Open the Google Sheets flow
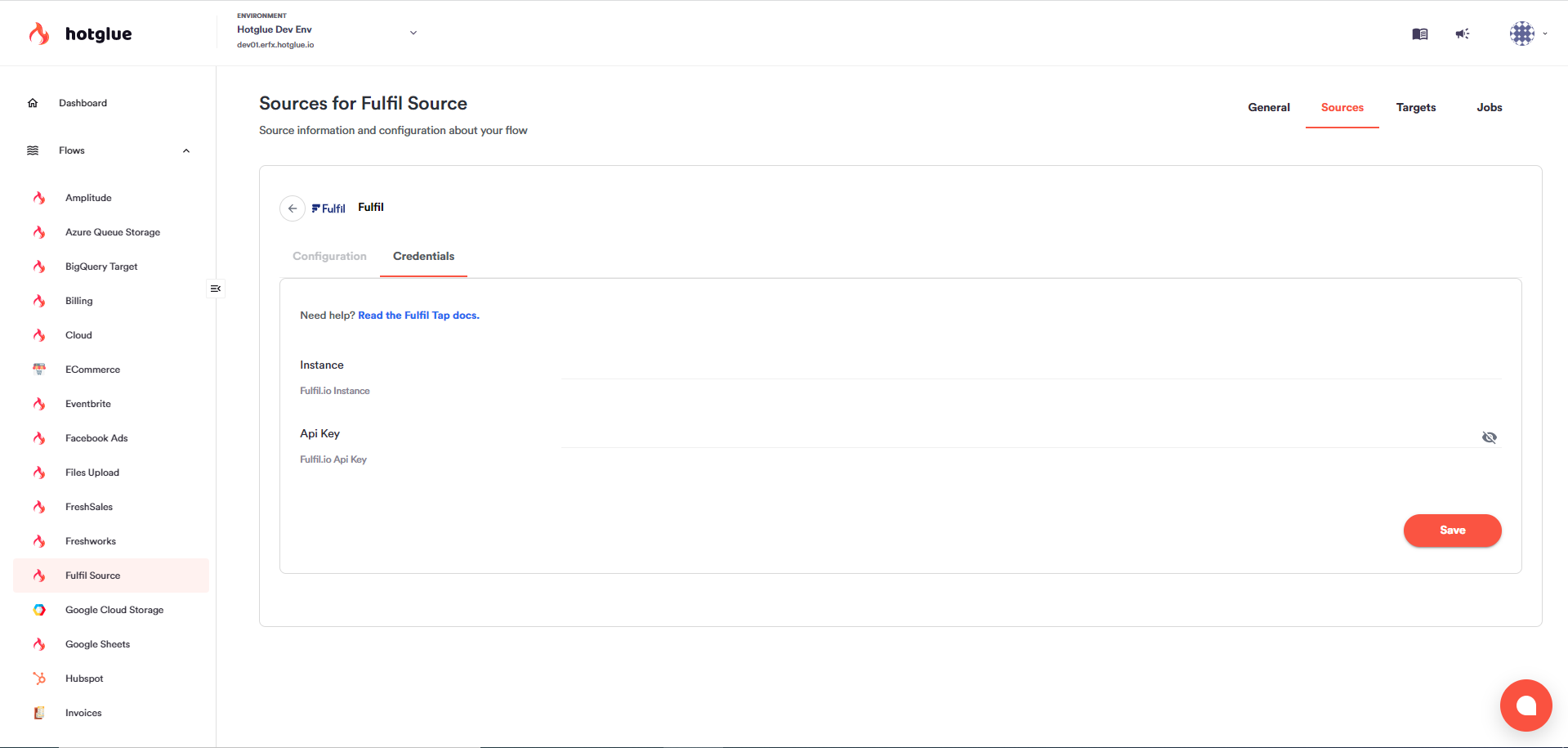This screenshot has height=748, width=1568. (97, 644)
